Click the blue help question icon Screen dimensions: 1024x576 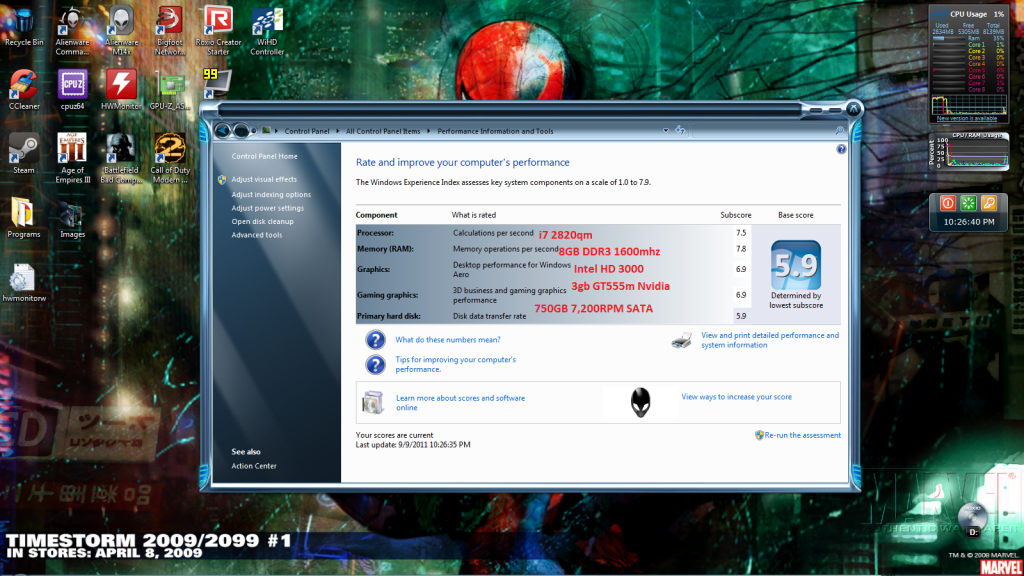pyautogui.click(x=841, y=150)
